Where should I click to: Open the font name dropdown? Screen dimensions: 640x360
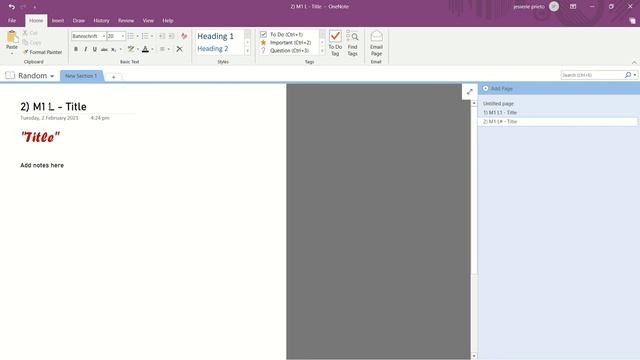click(x=104, y=36)
